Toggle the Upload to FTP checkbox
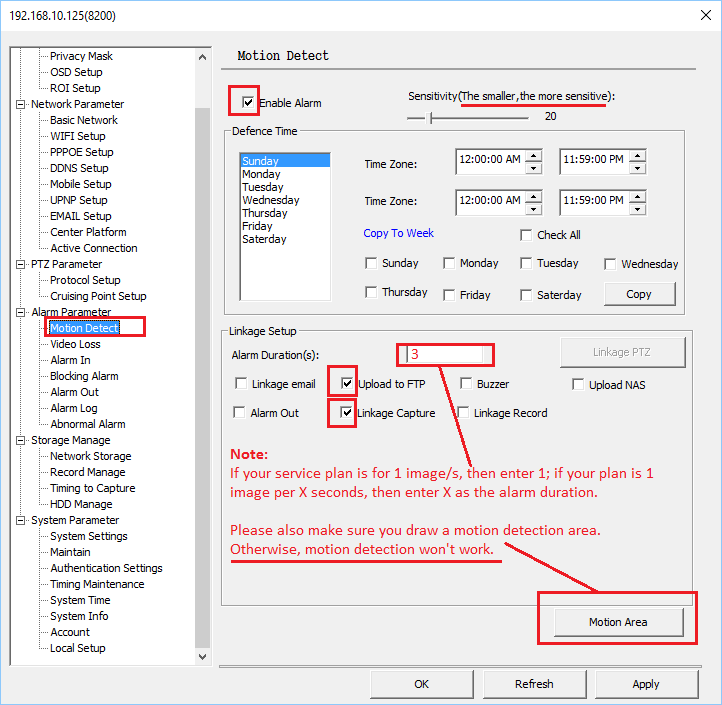The height and width of the screenshot is (705, 722). click(346, 383)
